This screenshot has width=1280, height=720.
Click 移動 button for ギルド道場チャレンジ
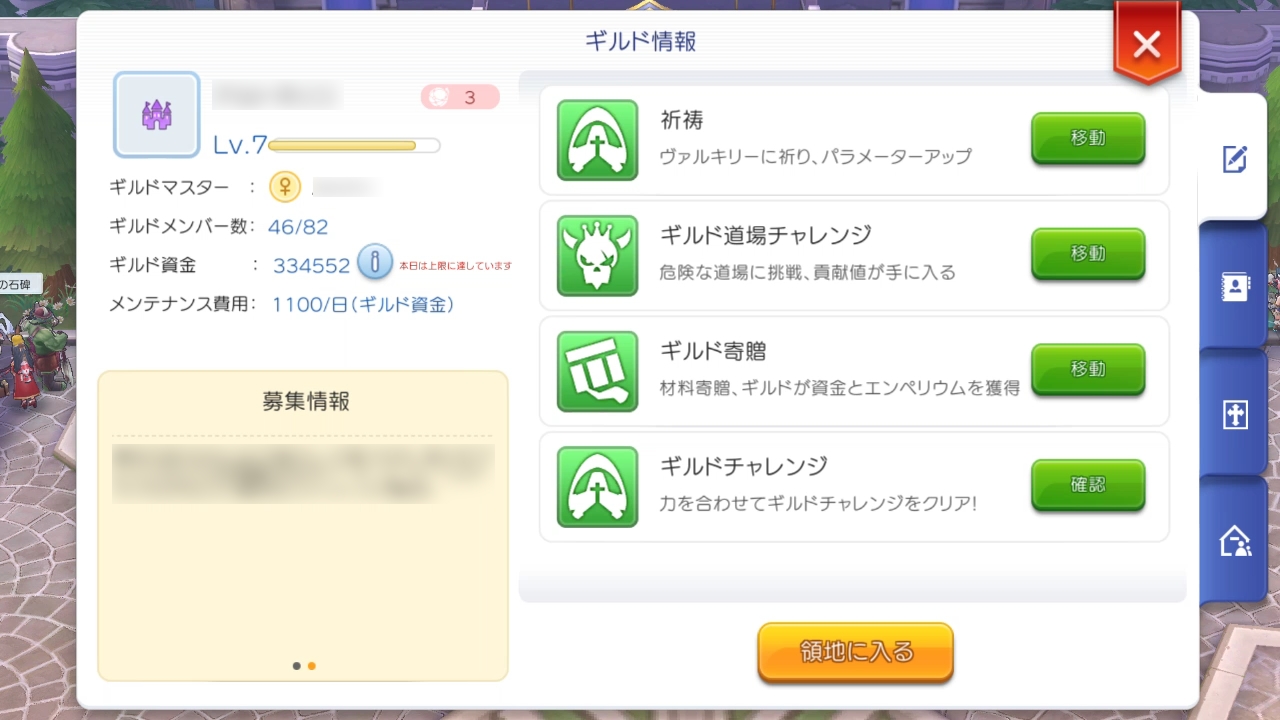(x=1088, y=254)
